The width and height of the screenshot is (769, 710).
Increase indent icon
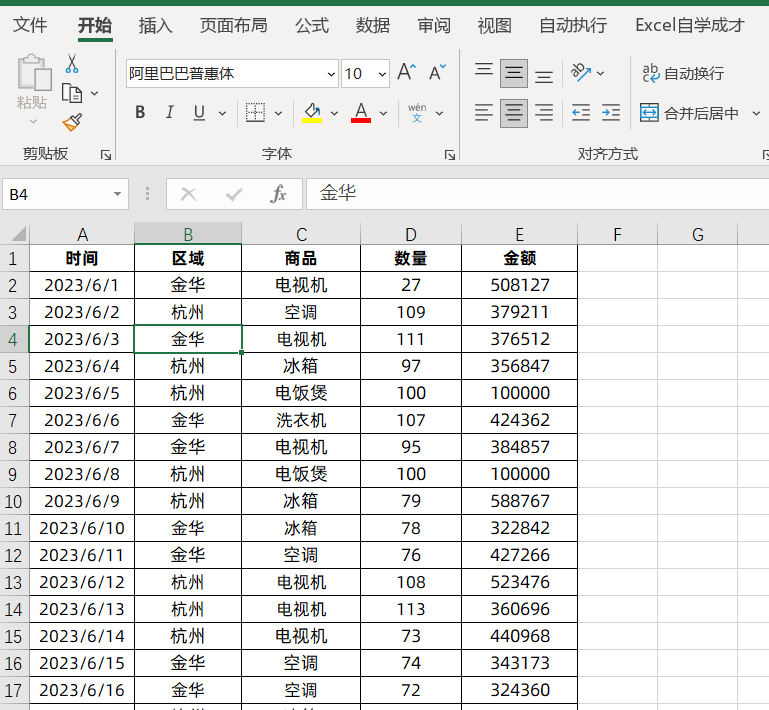click(x=611, y=113)
